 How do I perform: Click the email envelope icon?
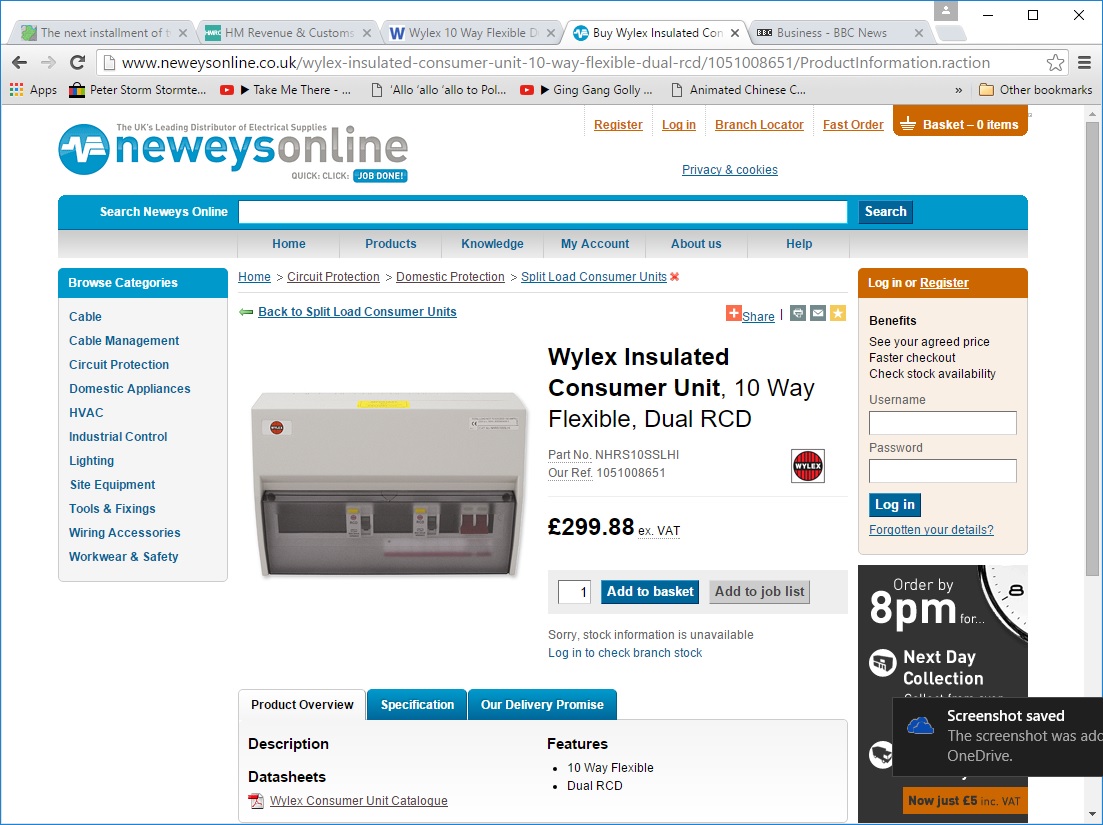pos(818,313)
